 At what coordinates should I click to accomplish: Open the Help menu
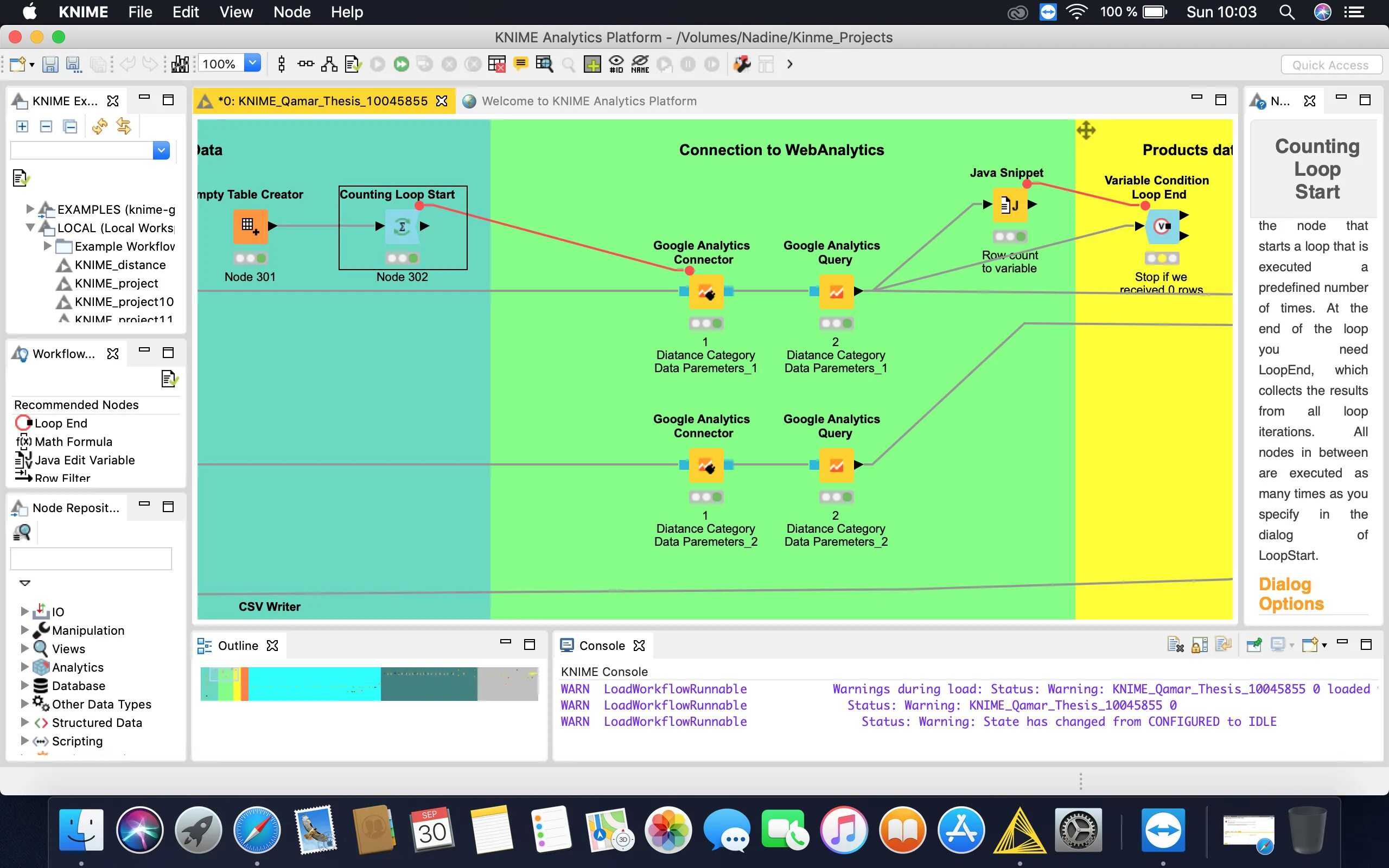(347, 12)
